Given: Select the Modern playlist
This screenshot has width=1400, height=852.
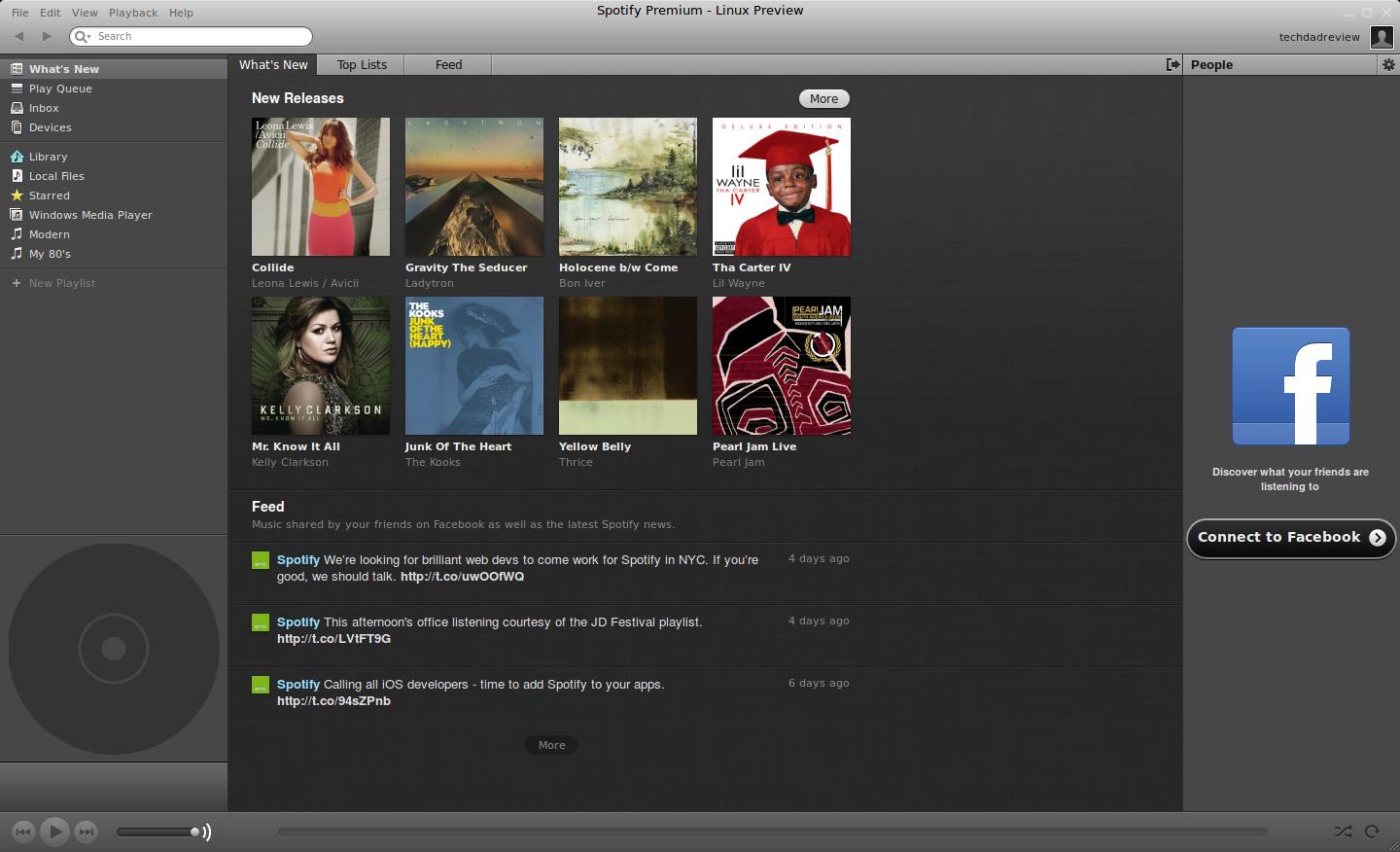Looking at the screenshot, I should [x=114, y=234].
